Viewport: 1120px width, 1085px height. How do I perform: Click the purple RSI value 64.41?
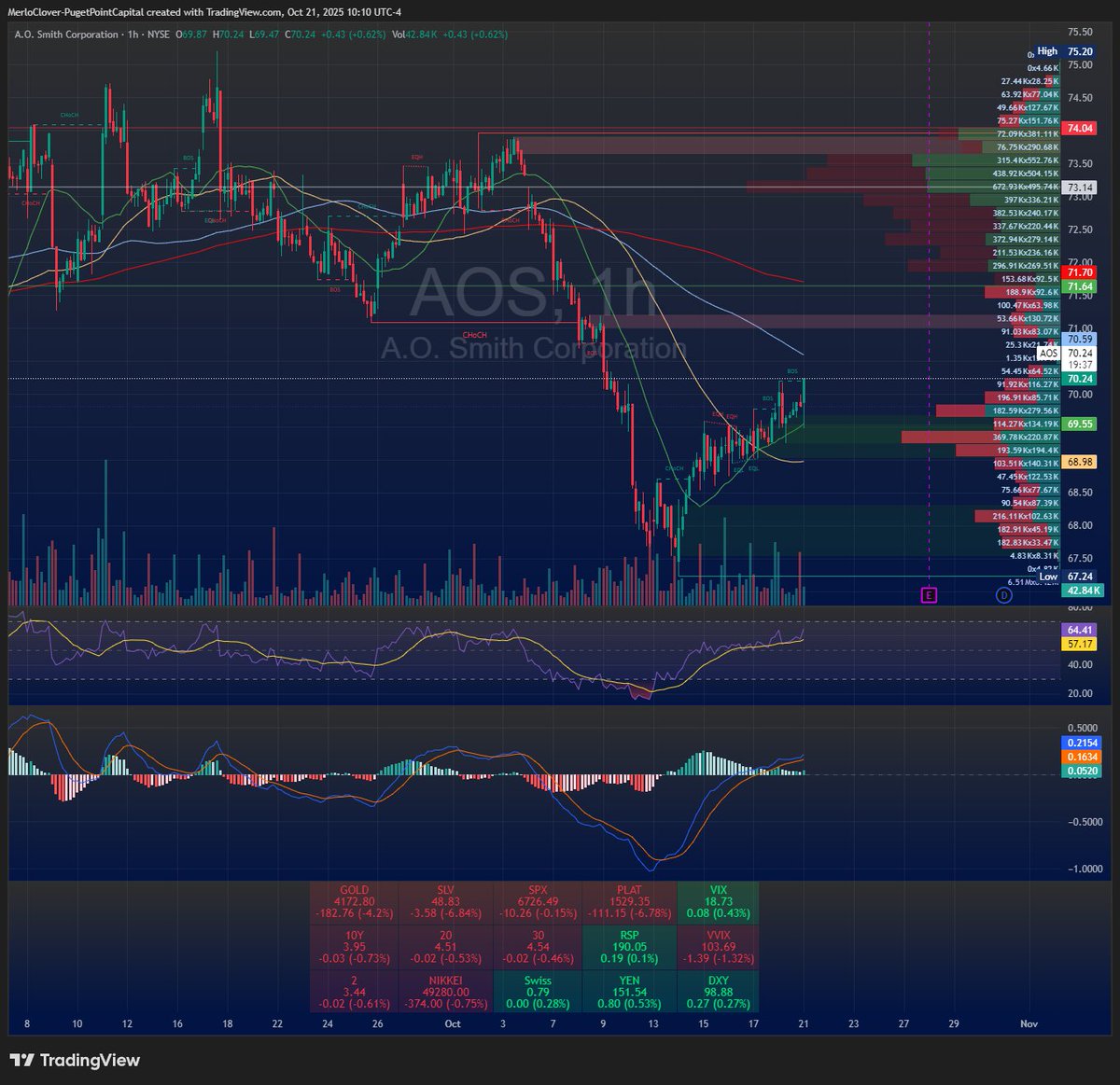tap(1081, 631)
